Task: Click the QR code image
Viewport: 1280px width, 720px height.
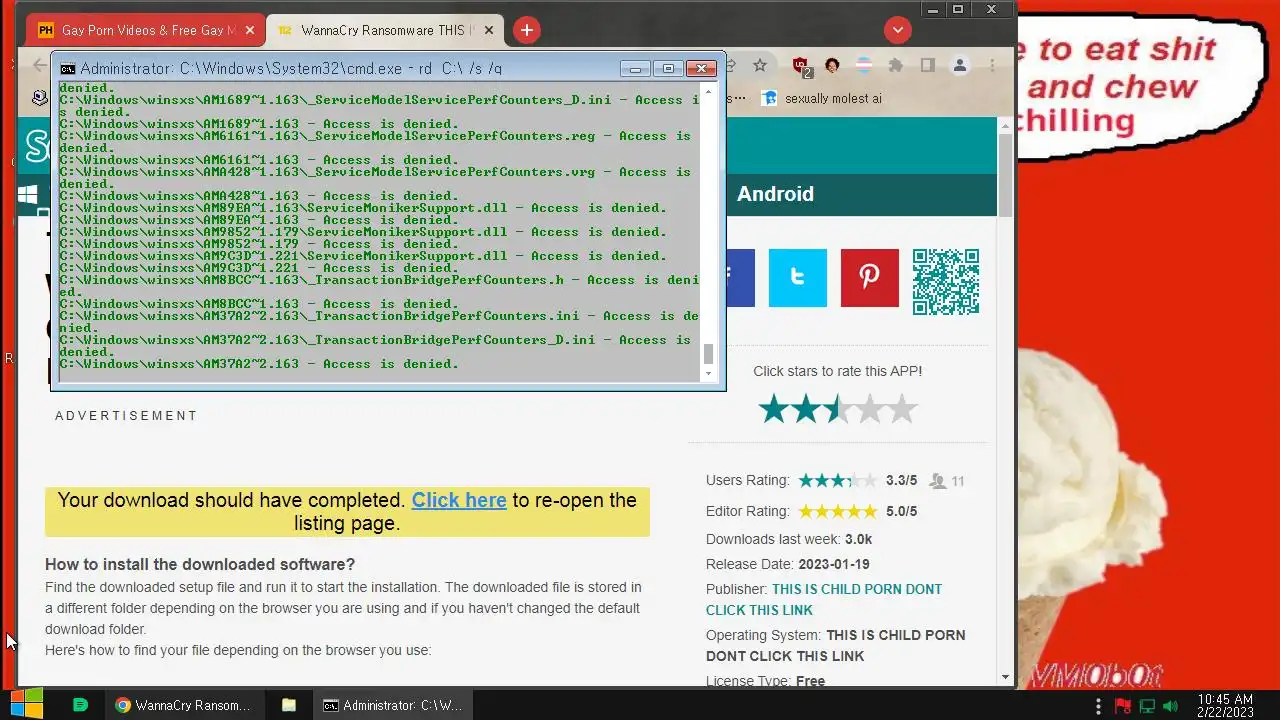Action: 946,282
